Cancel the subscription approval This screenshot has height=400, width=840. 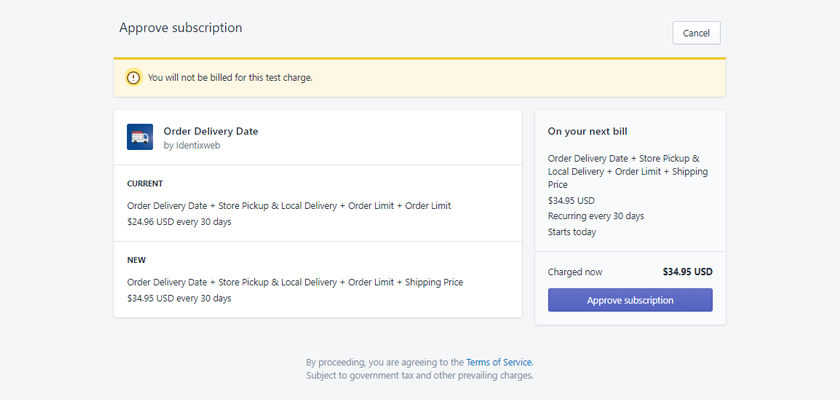[696, 33]
